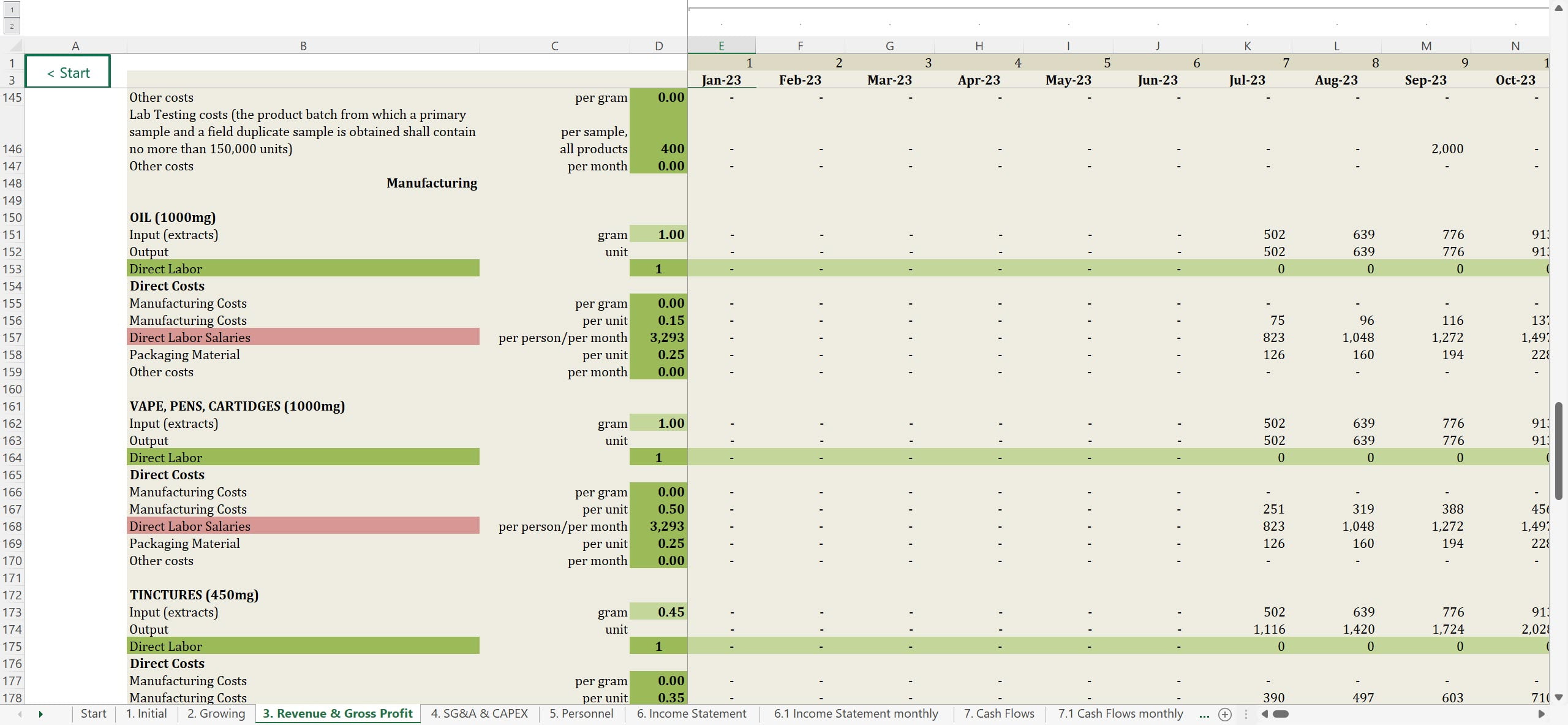
Task: Click horizontal scroll left arrow
Action: (1264, 714)
